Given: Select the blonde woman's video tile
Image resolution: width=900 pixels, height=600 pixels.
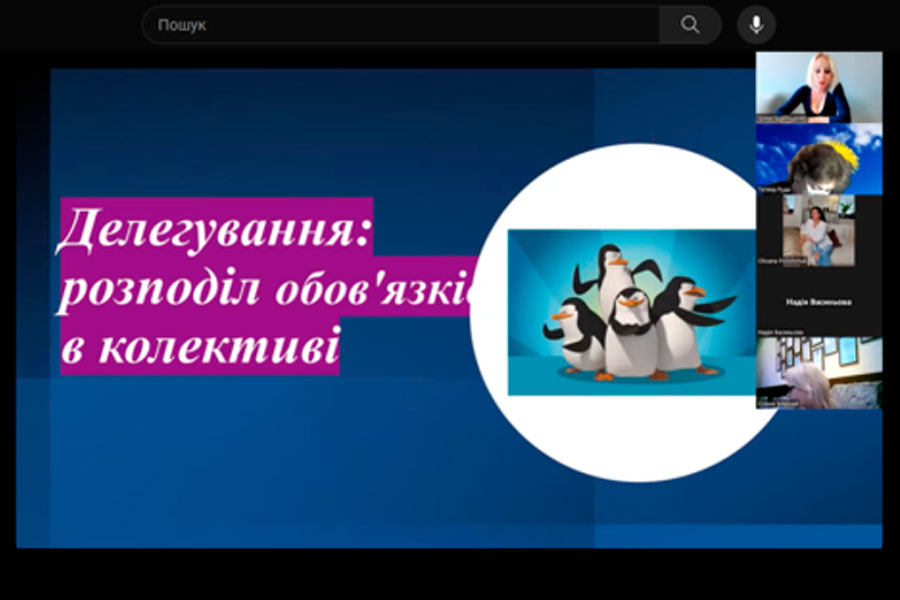Looking at the screenshot, I should (818, 87).
